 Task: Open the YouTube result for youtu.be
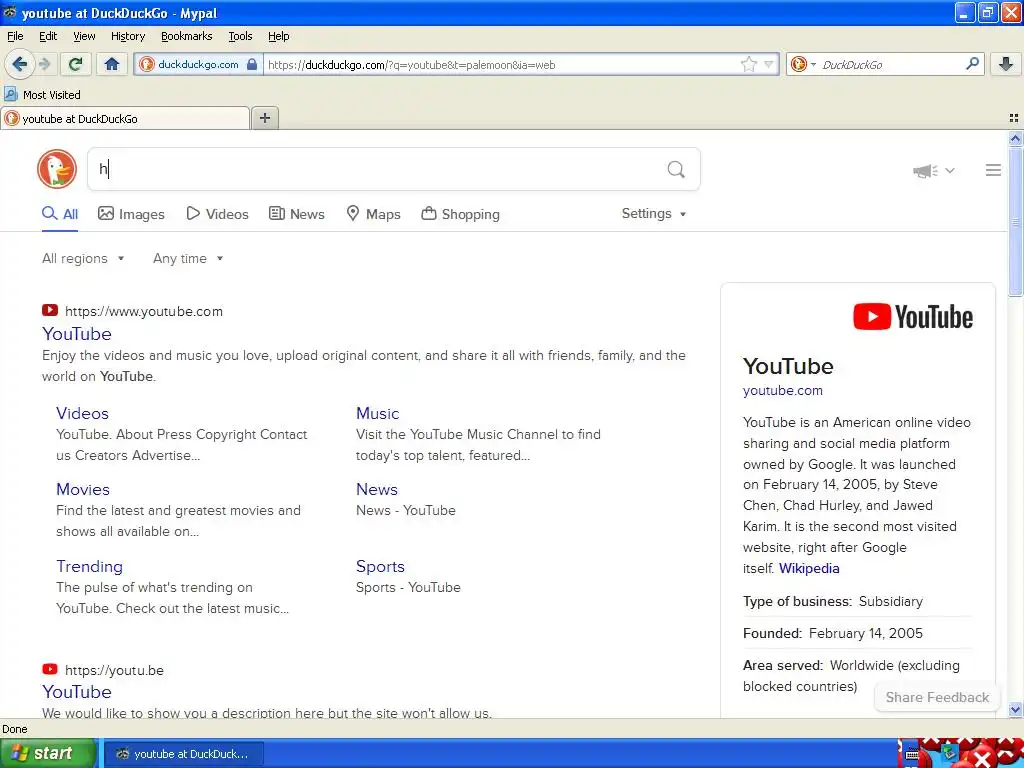click(x=76, y=692)
